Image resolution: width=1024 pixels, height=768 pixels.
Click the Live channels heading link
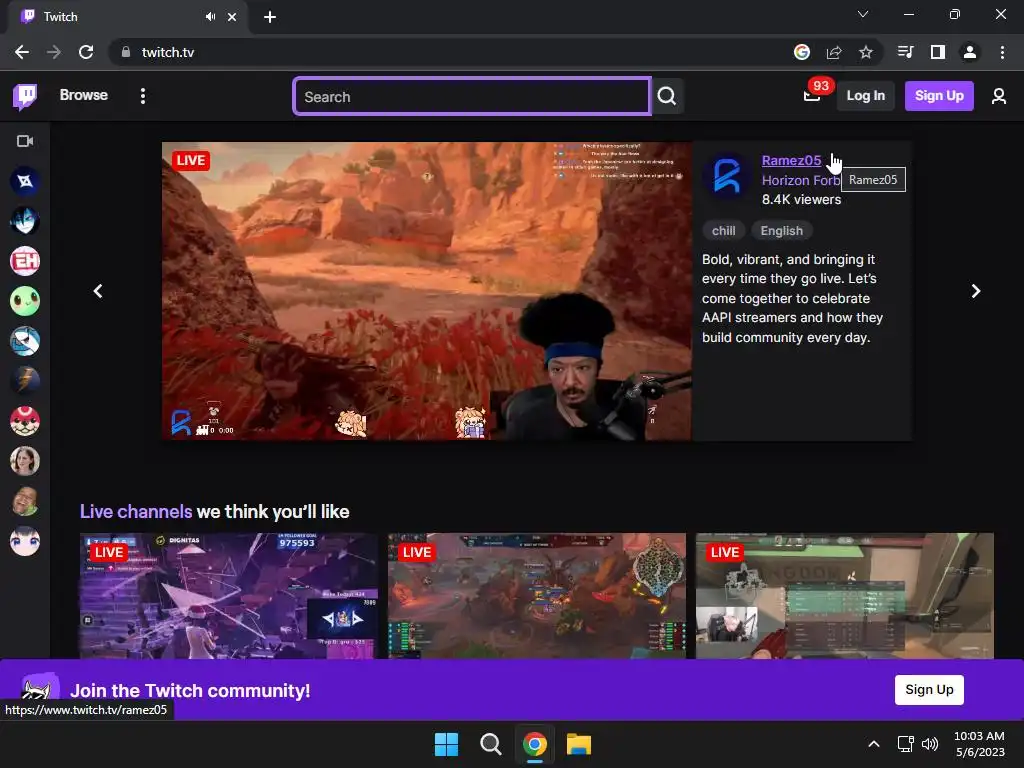pyautogui.click(x=136, y=511)
